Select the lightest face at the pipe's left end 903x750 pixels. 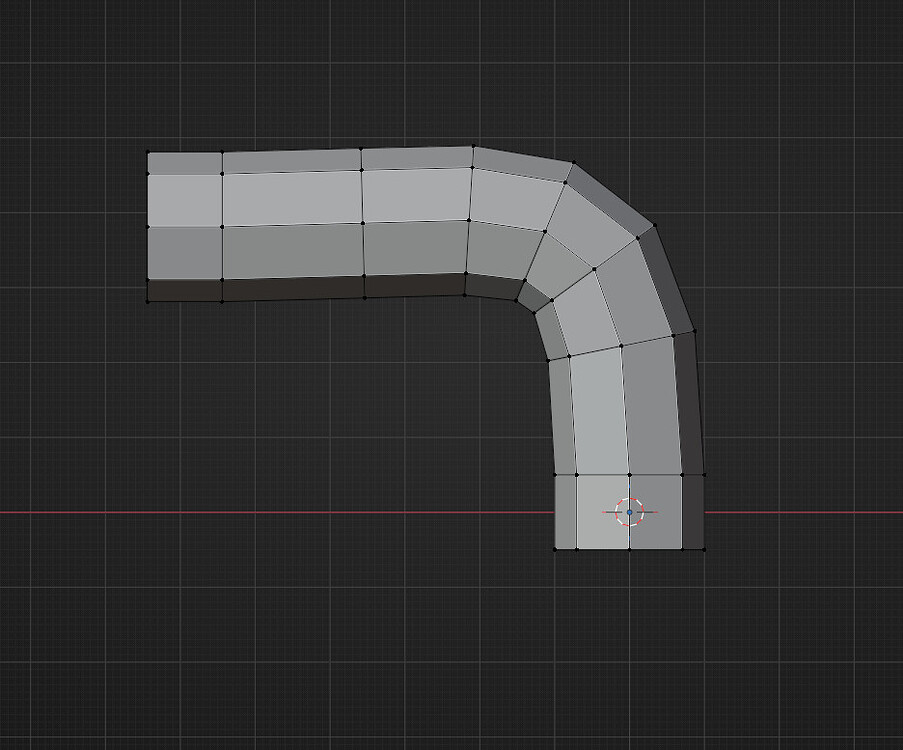tap(185, 201)
